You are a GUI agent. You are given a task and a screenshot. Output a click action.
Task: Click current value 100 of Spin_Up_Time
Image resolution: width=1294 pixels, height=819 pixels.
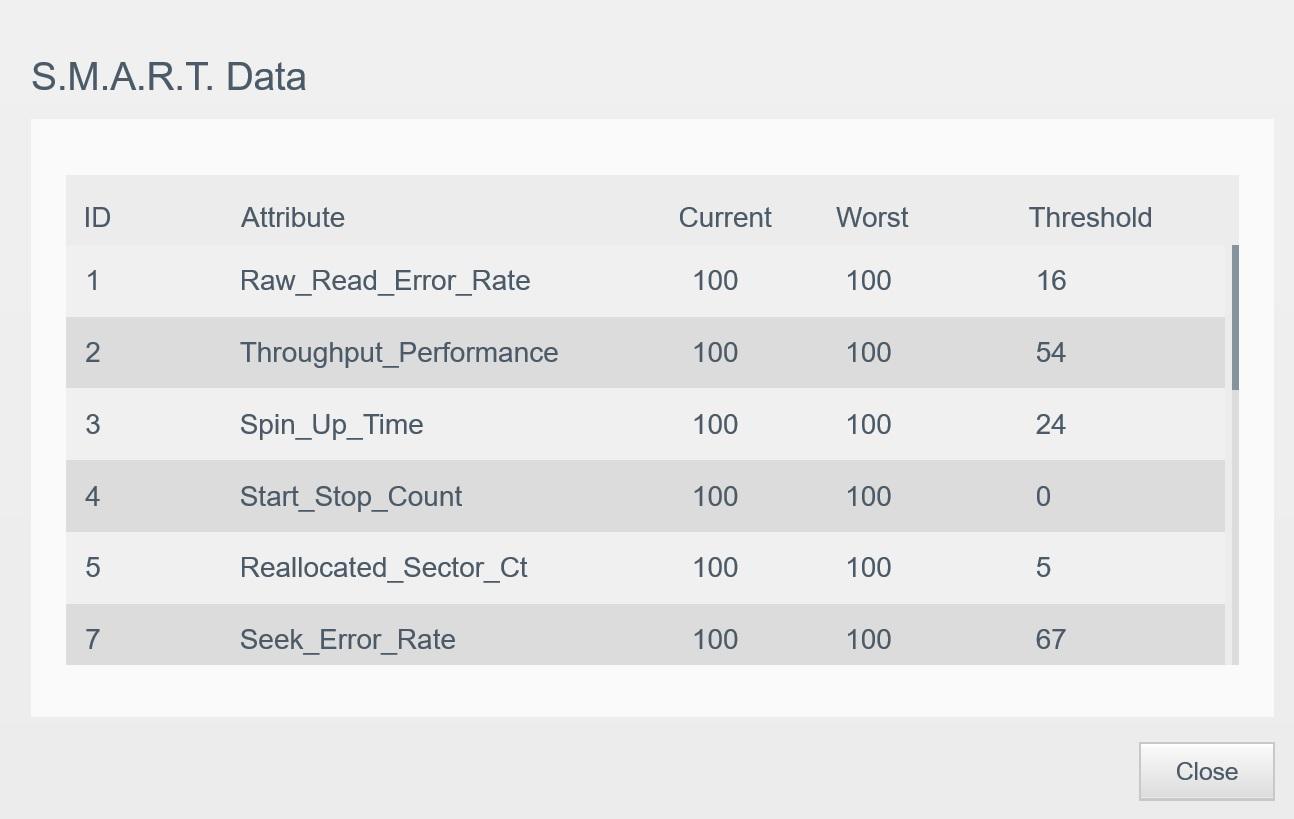(x=715, y=425)
